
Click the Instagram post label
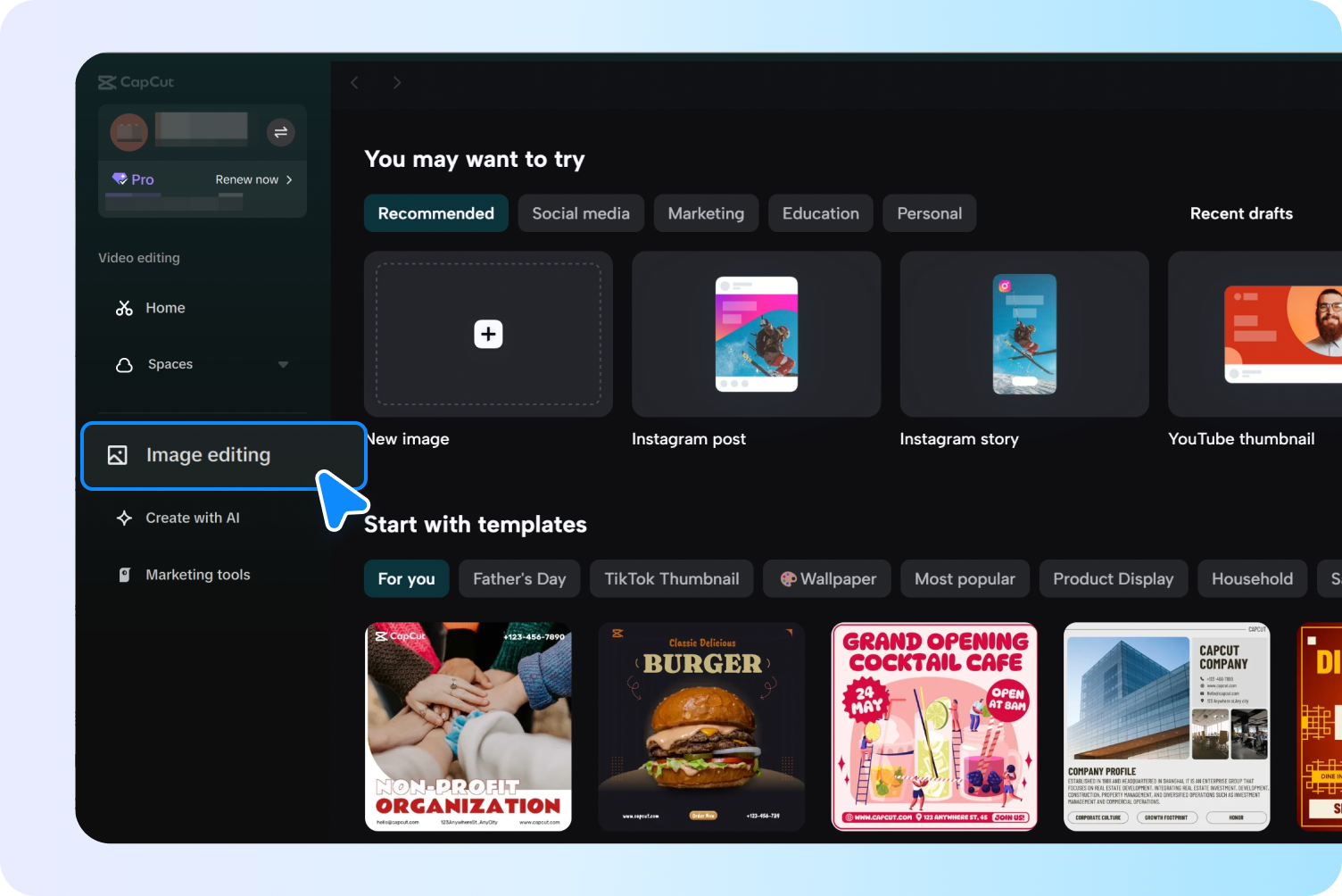(x=689, y=439)
